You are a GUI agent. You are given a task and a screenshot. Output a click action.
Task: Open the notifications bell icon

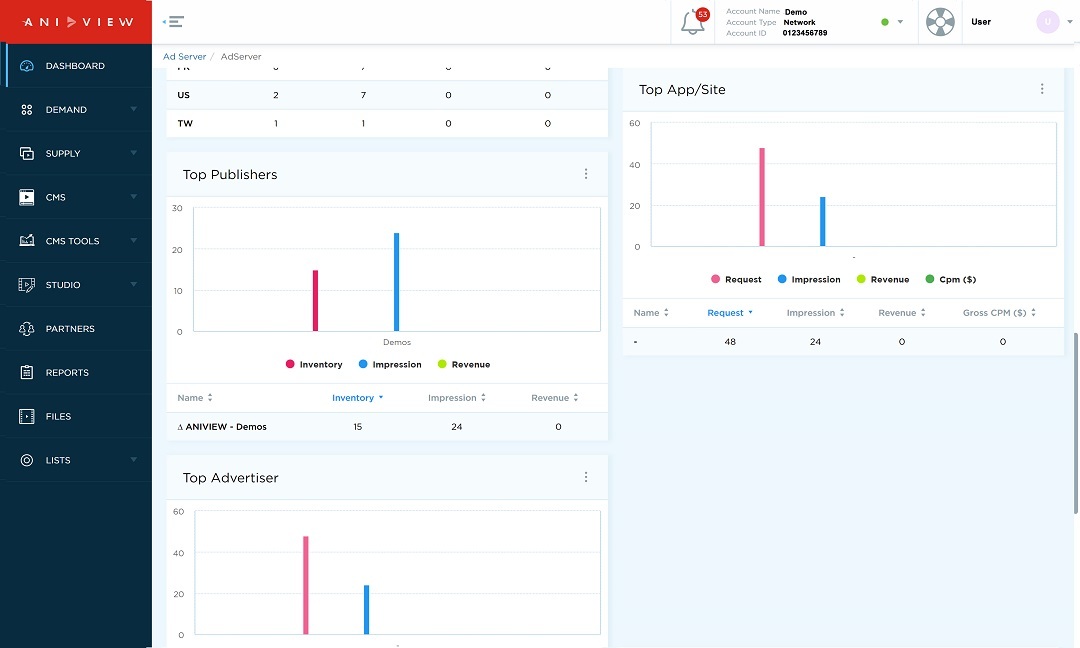click(x=693, y=22)
